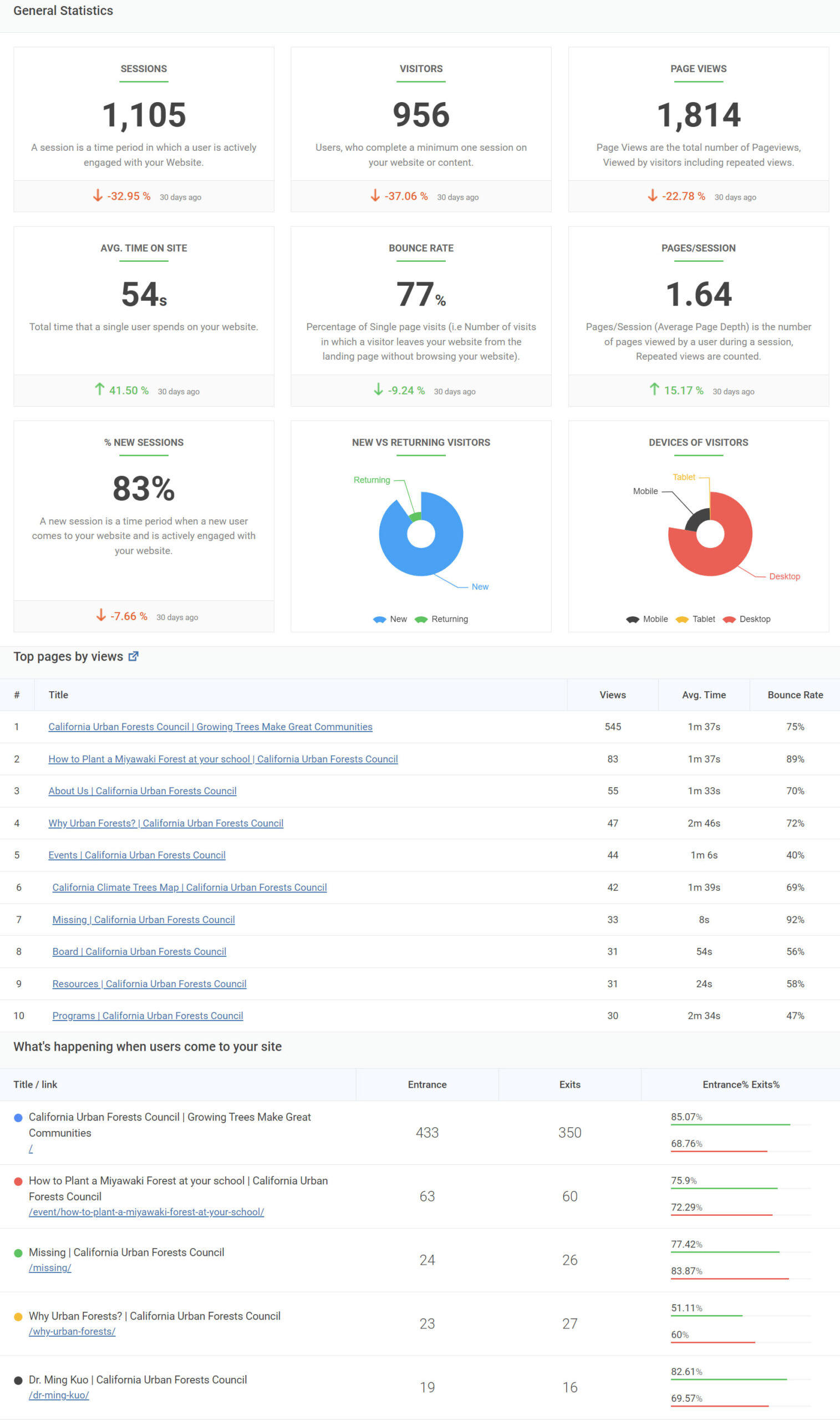Click the 1.64 pages per session value
Screen dimensions: 840x1420
pos(699,294)
